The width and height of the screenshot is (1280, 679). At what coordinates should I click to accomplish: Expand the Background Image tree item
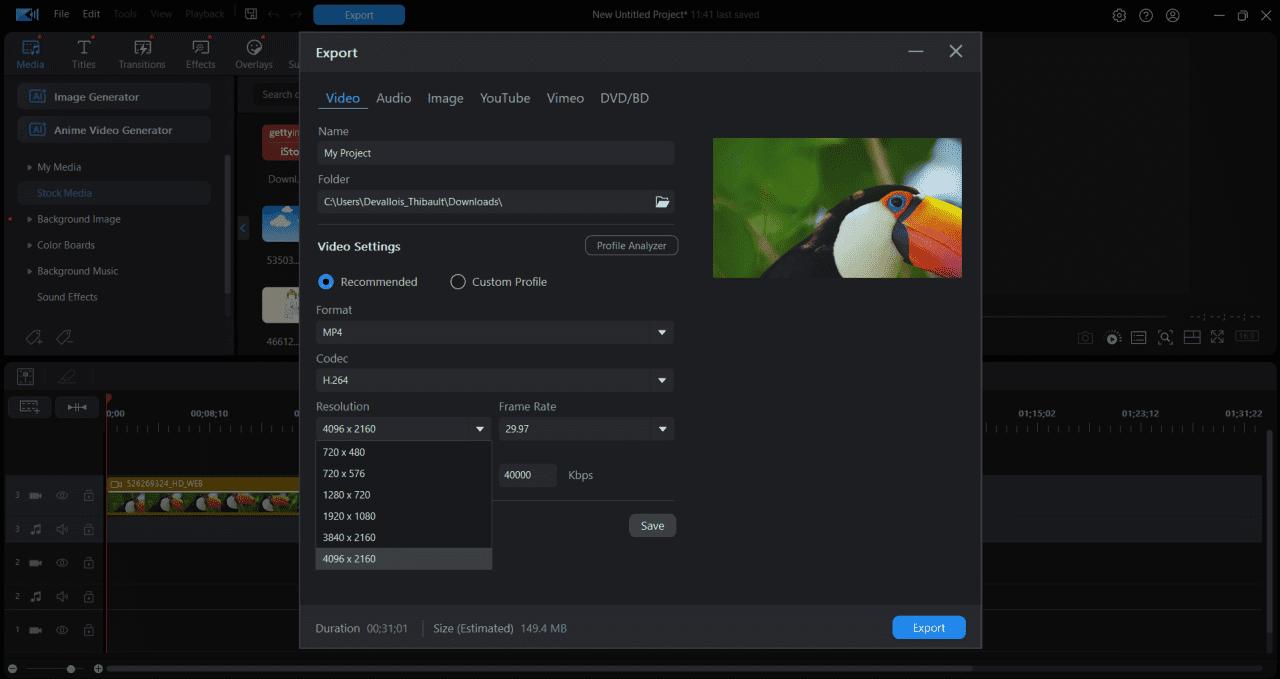coord(29,219)
